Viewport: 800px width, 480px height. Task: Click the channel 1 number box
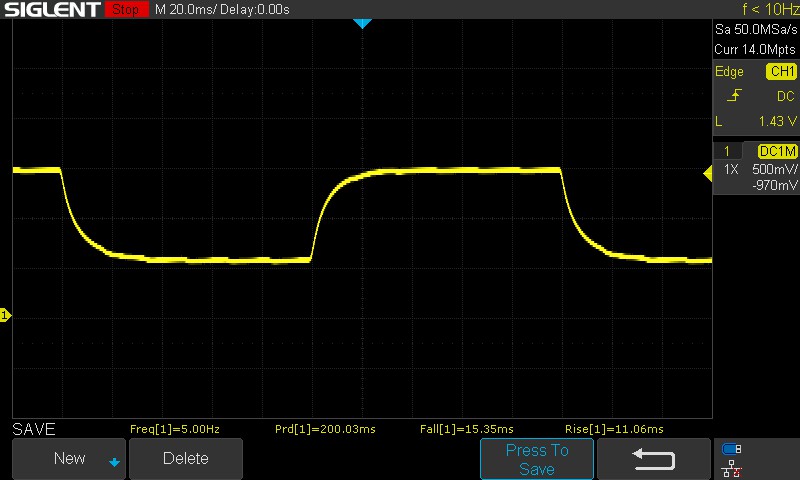coord(727,151)
